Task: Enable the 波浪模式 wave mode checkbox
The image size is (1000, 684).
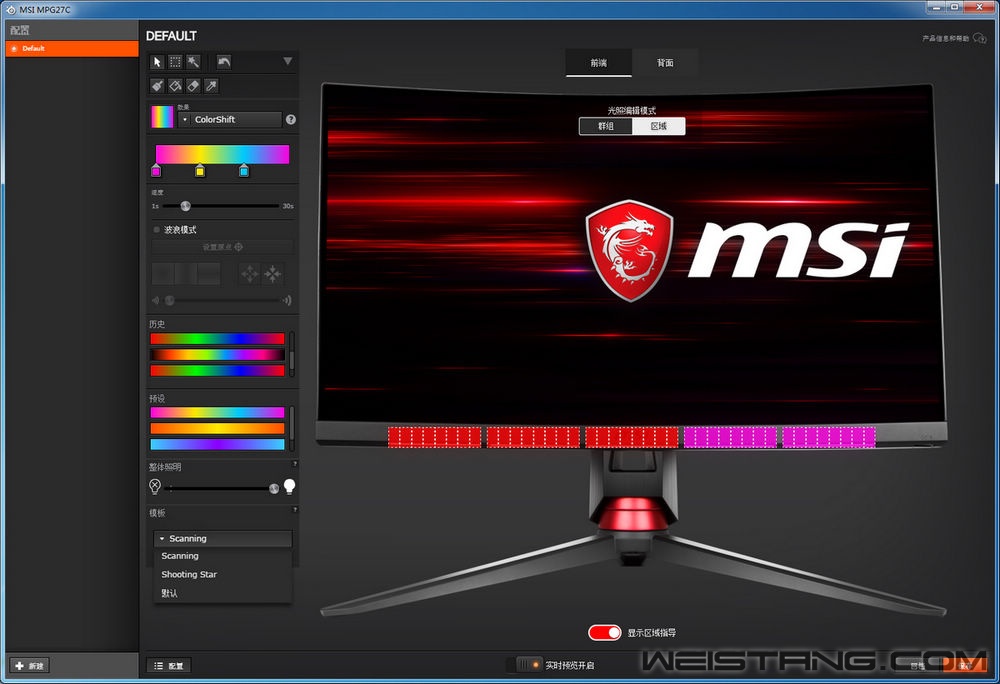Action: (x=156, y=229)
